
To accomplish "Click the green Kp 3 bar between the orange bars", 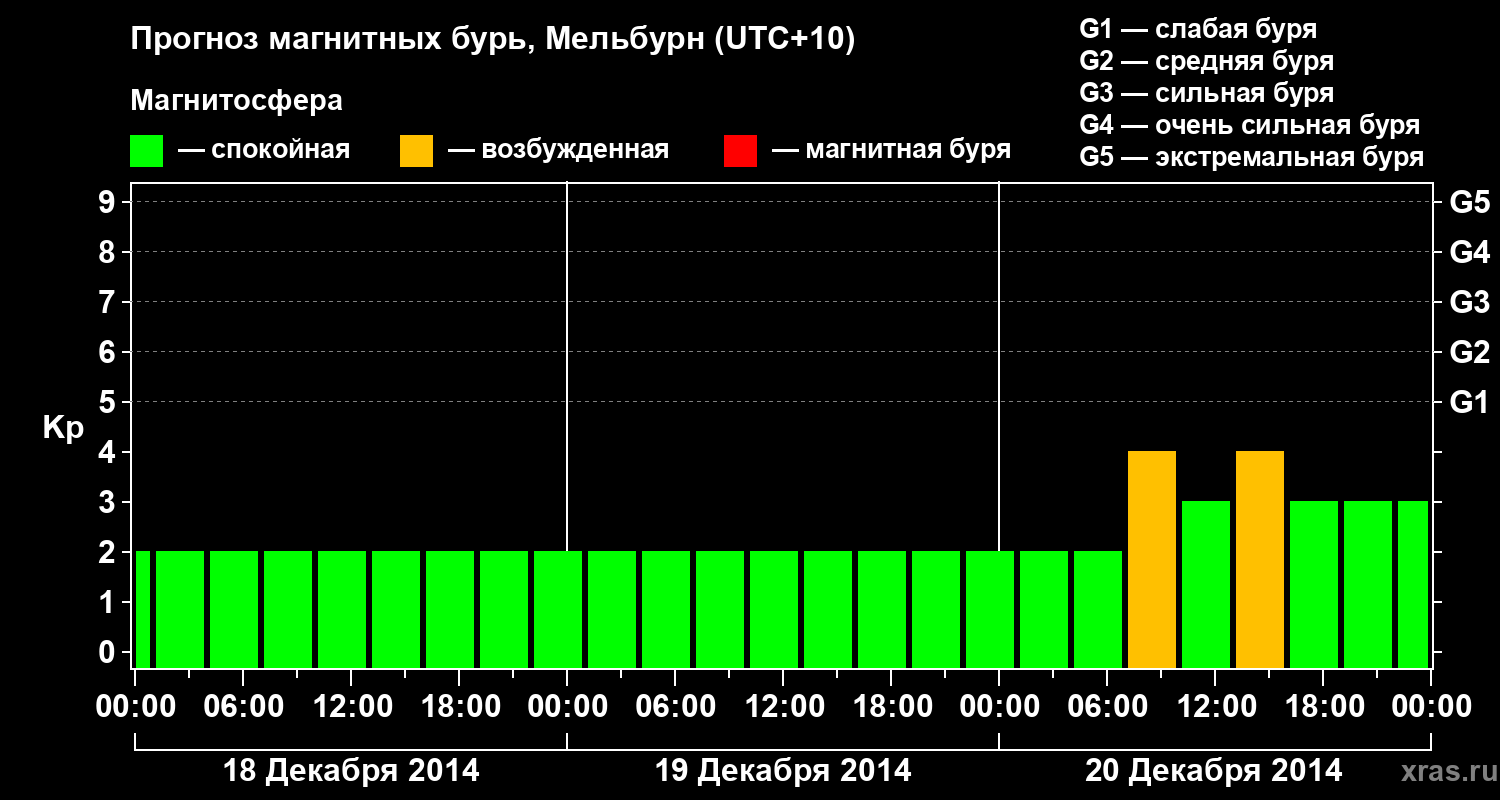I will (x=1206, y=584).
